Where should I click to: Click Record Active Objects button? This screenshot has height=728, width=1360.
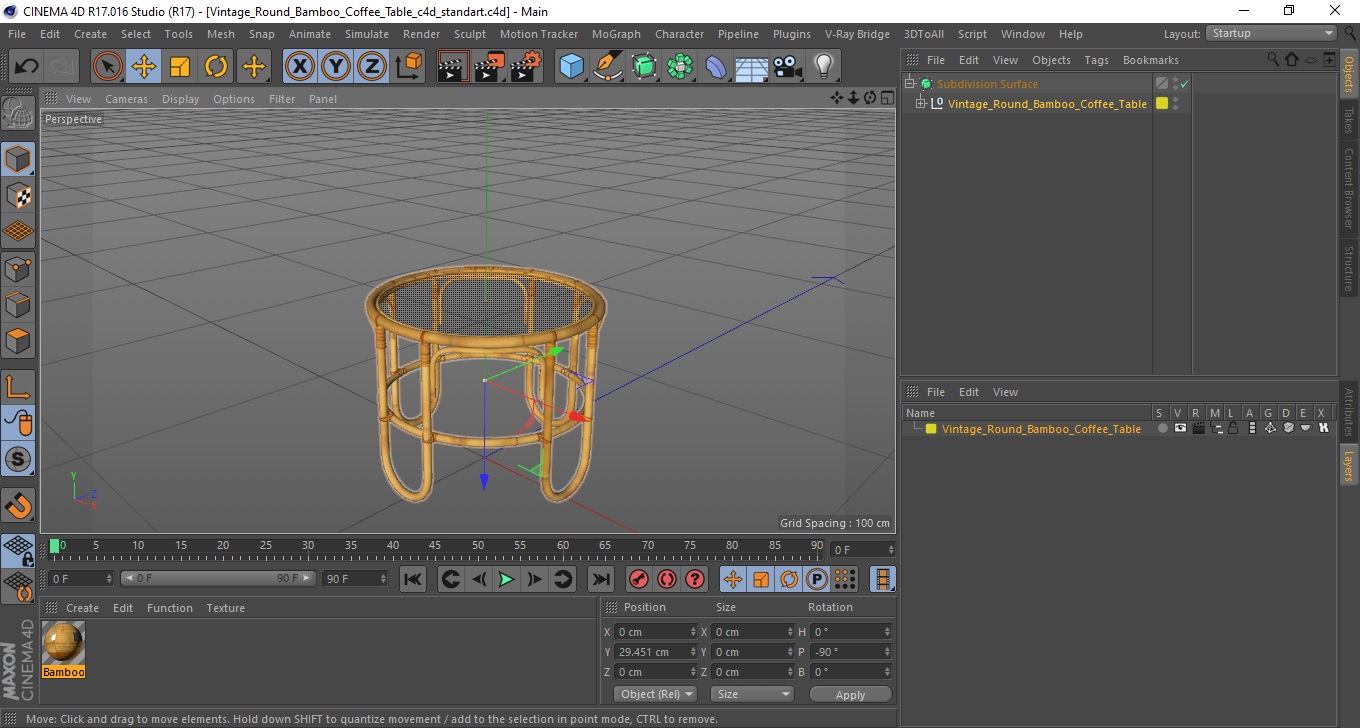638,579
